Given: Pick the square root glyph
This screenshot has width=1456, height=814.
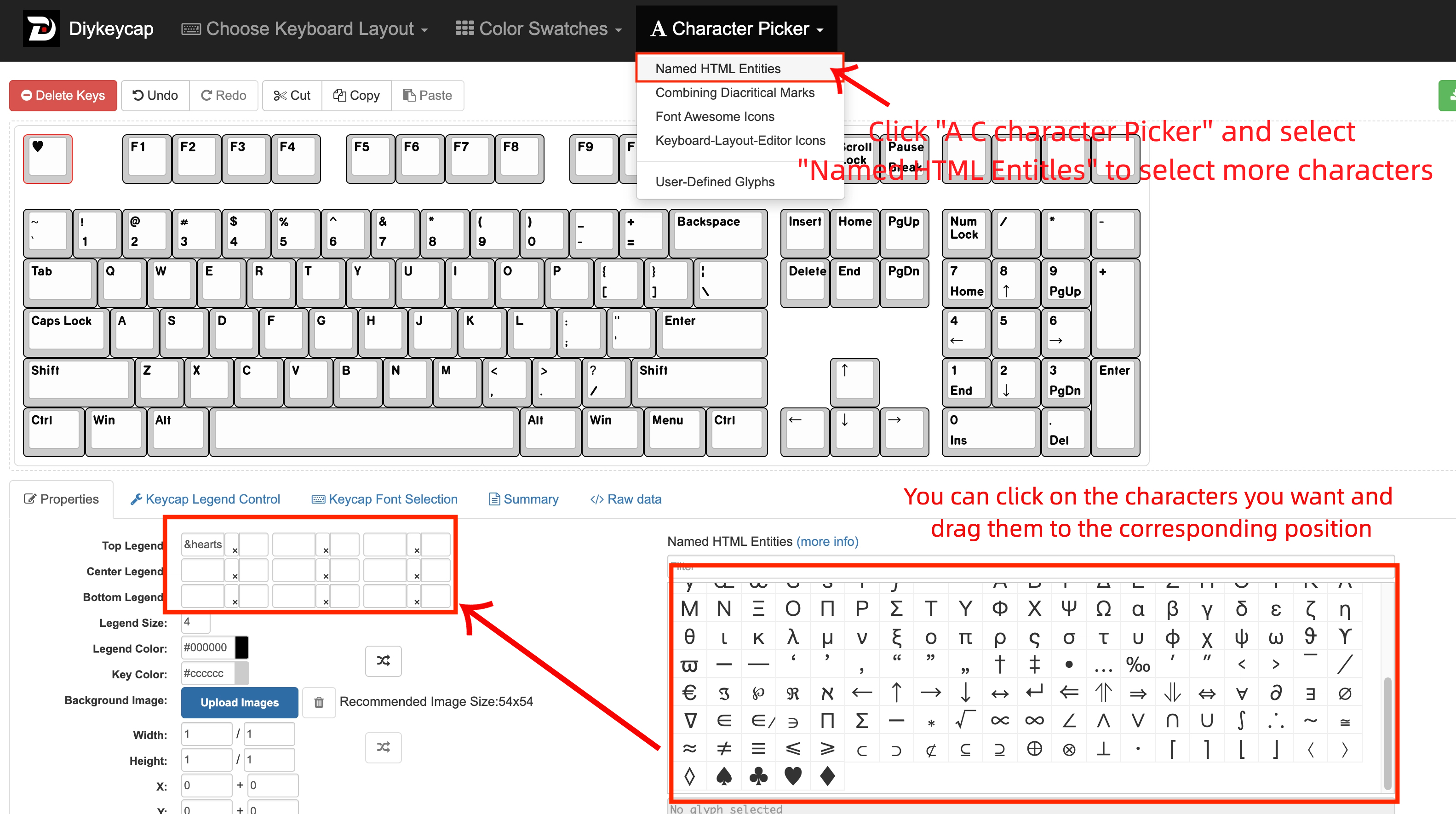Looking at the screenshot, I should 965,721.
